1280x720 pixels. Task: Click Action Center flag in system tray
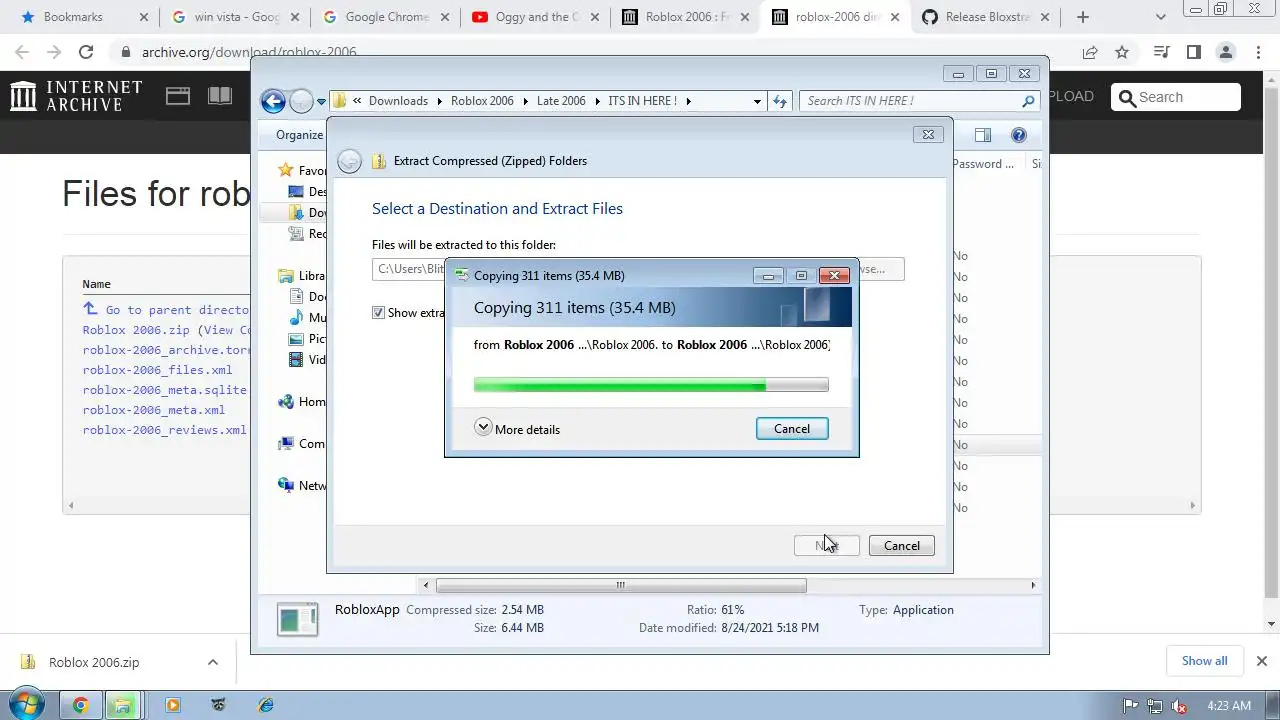[1131, 706]
